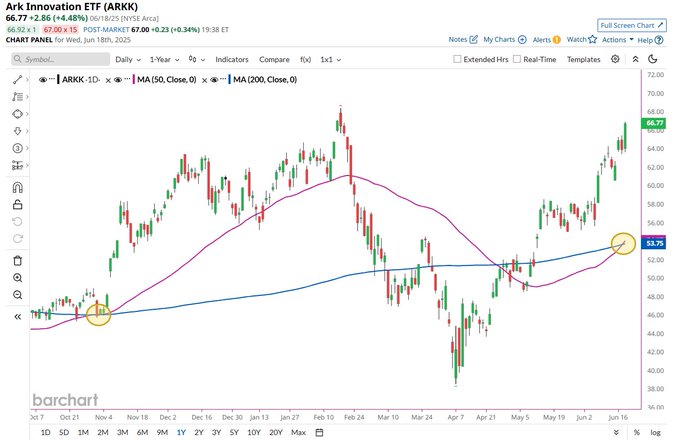Image resolution: width=680 pixels, height=442 pixels.
Task: Click the trash delete drawings icon
Action: [x=17, y=260]
